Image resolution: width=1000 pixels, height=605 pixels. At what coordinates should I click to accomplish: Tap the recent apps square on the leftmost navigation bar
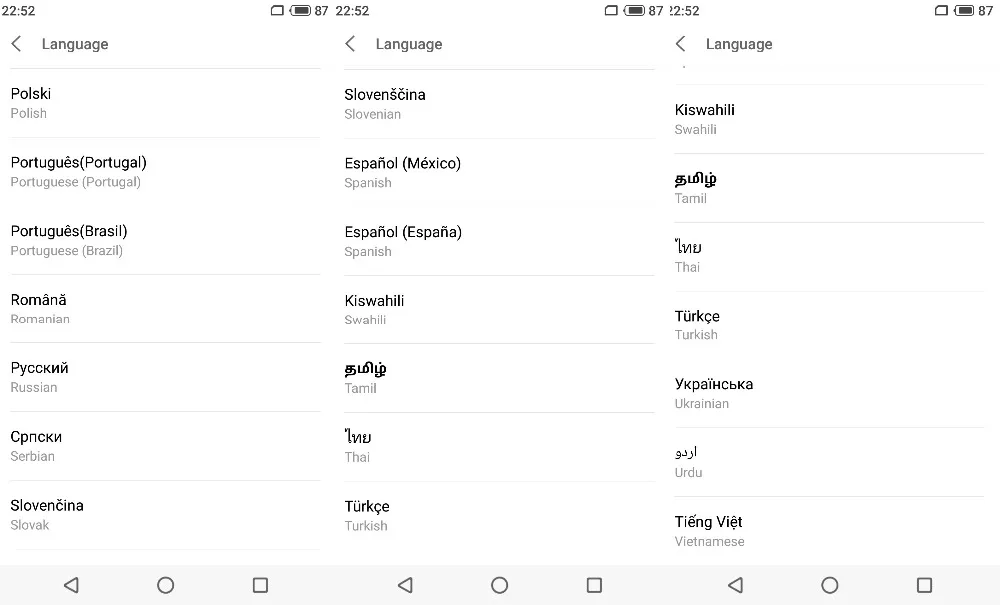[x=260, y=585]
